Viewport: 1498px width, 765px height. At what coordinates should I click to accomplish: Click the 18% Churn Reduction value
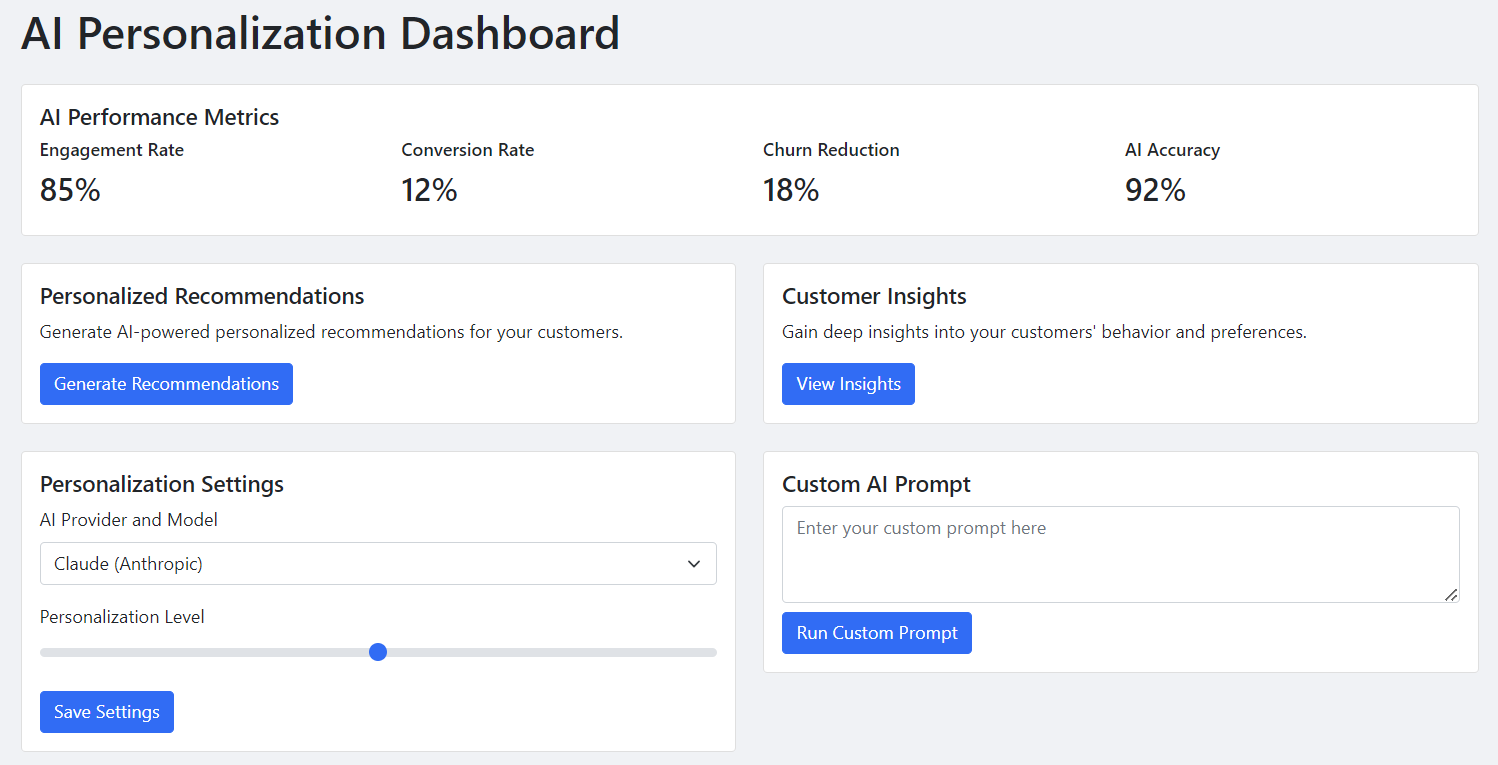[x=791, y=190]
